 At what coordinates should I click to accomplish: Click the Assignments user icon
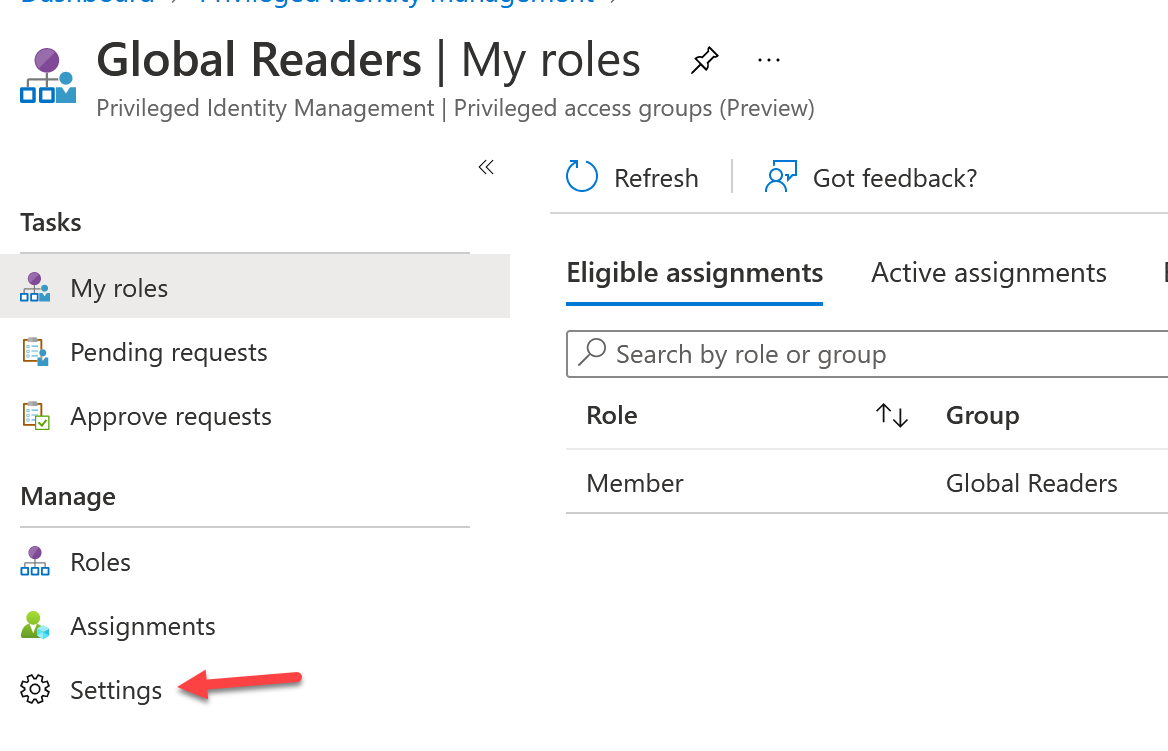point(36,626)
